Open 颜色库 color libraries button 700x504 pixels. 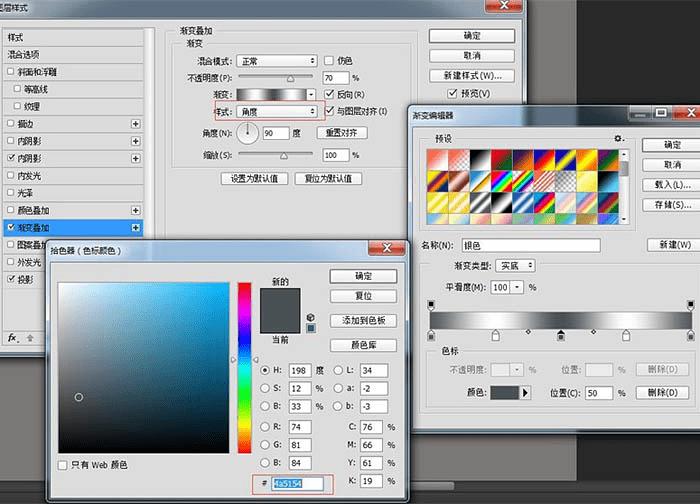pos(363,345)
